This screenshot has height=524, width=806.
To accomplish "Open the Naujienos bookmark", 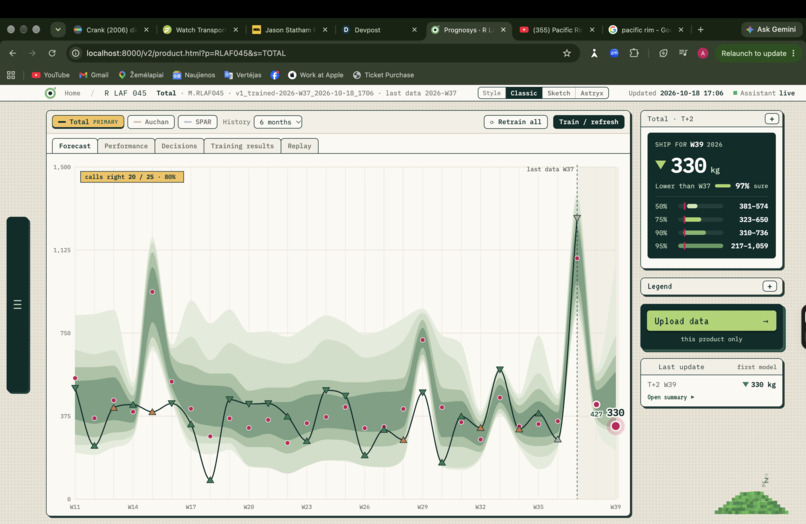I will [x=194, y=75].
